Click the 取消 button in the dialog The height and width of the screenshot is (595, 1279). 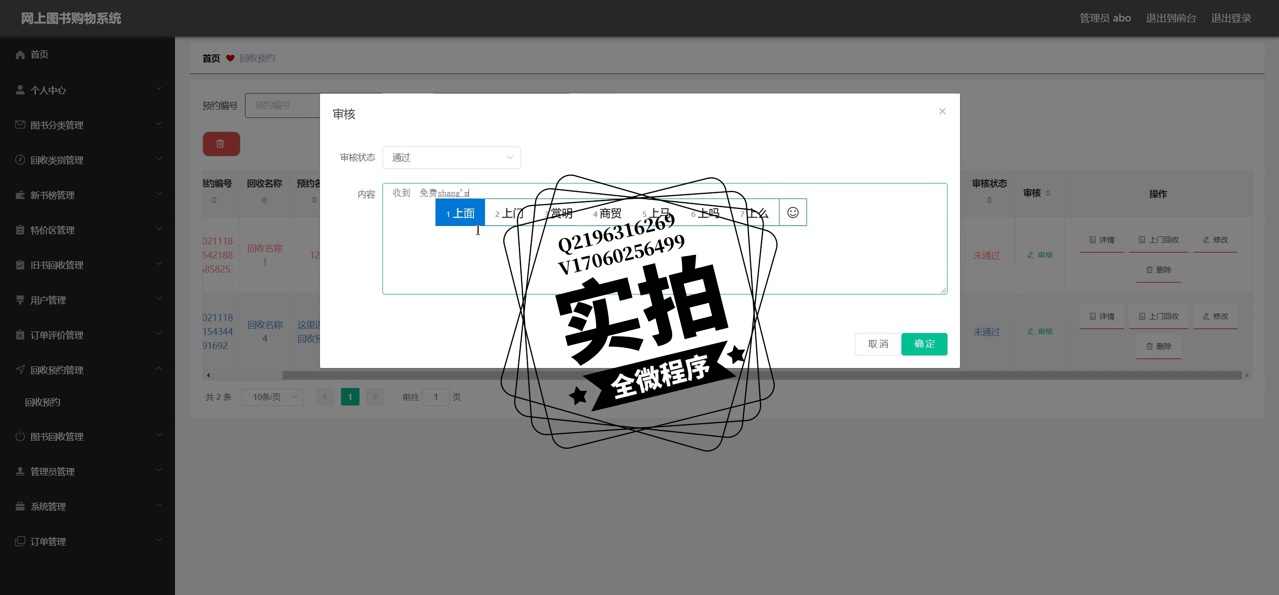pos(877,344)
